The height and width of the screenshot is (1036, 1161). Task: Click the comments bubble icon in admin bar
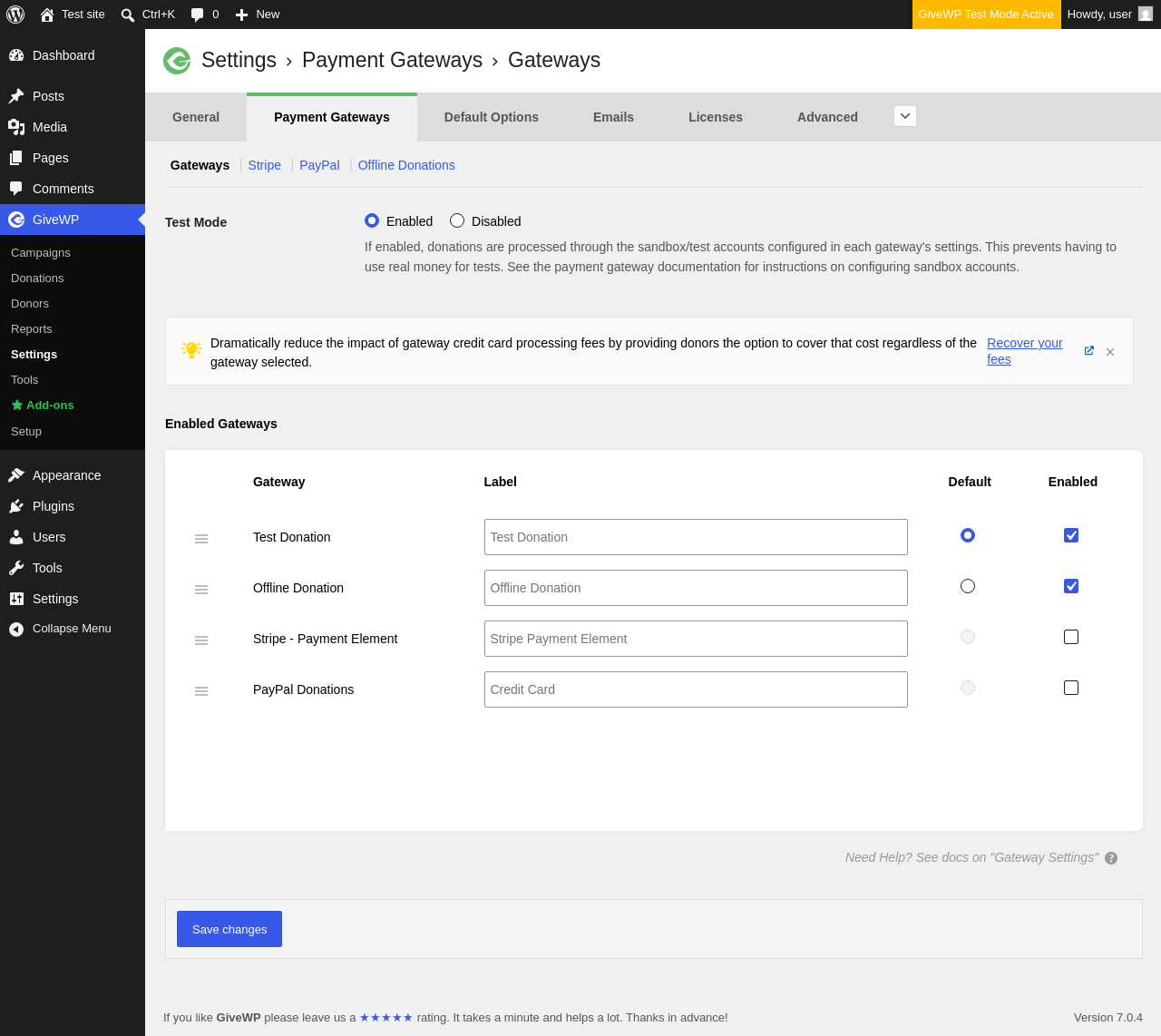198,15
